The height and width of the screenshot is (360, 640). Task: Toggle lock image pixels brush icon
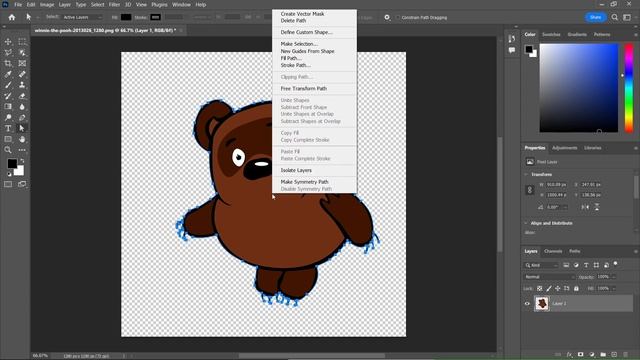click(549, 289)
